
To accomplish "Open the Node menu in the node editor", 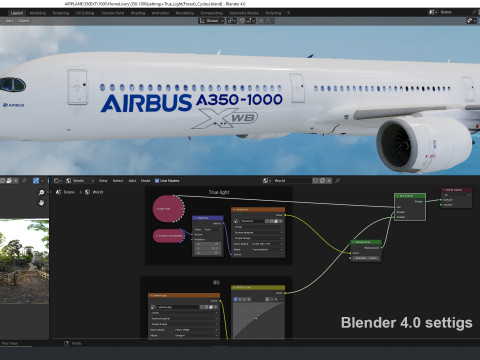I will click(145, 181).
